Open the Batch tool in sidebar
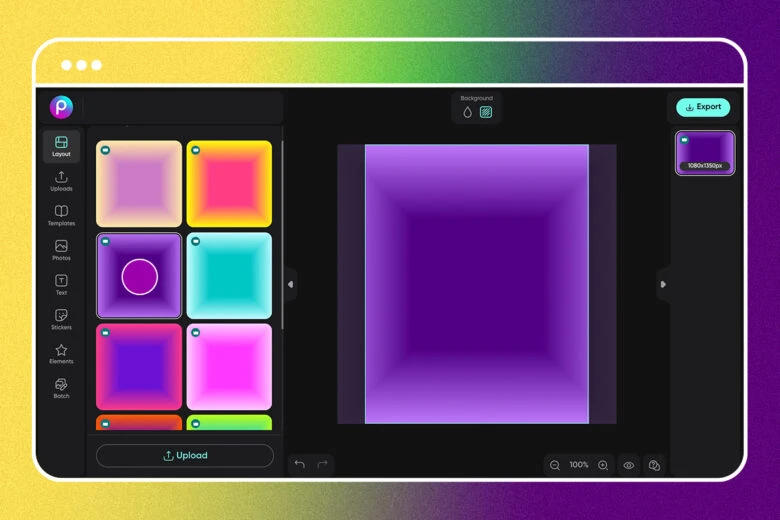 (61, 388)
